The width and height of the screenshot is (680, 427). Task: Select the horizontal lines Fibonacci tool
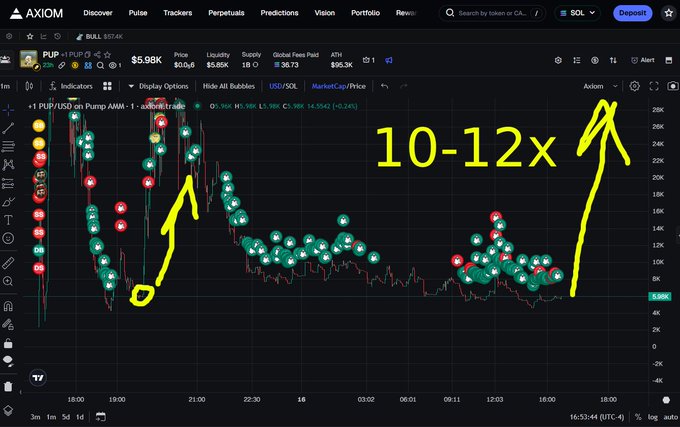point(8,147)
